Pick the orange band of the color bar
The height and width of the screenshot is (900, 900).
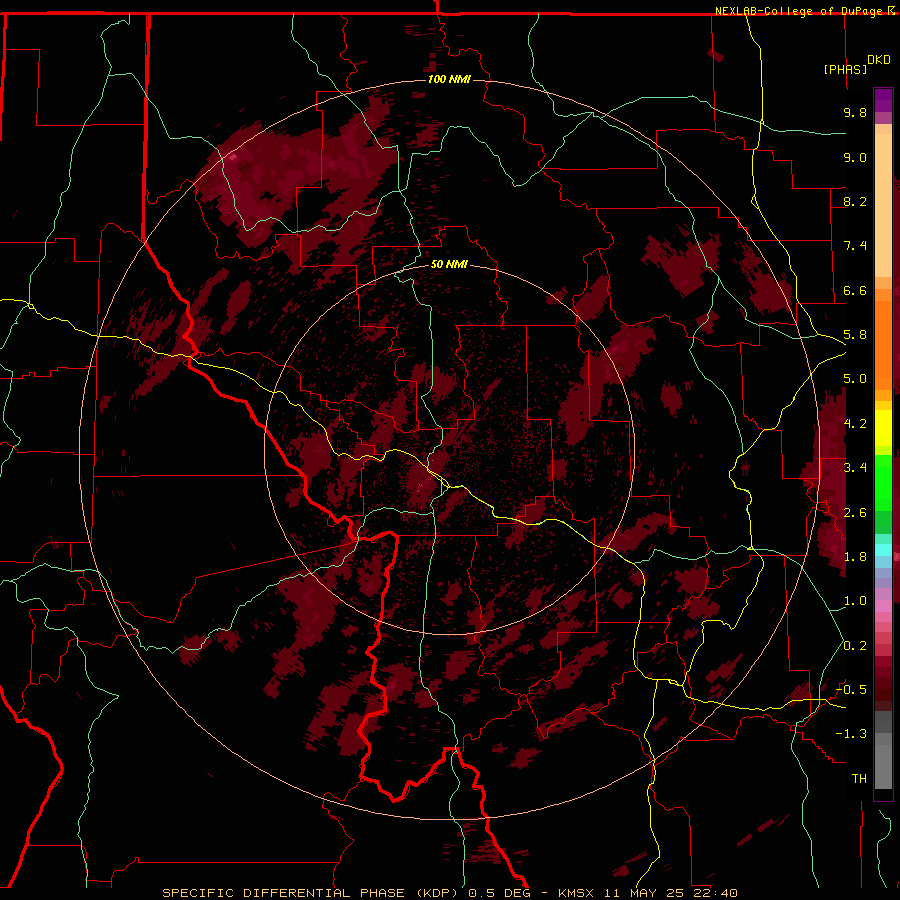pyautogui.click(x=883, y=344)
